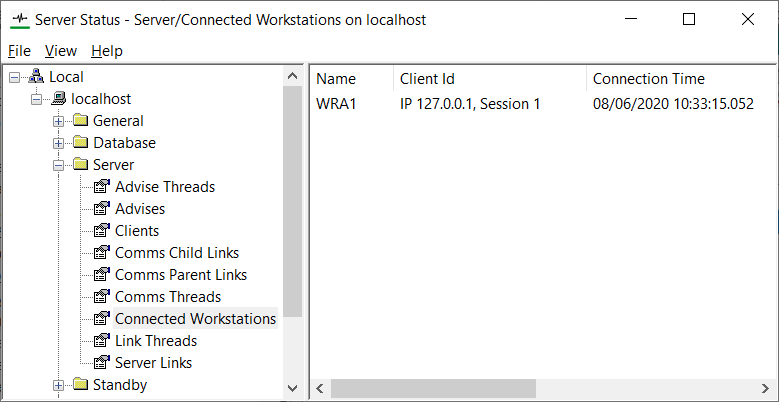
Task: Open the View menu
Action: (61, 51)
